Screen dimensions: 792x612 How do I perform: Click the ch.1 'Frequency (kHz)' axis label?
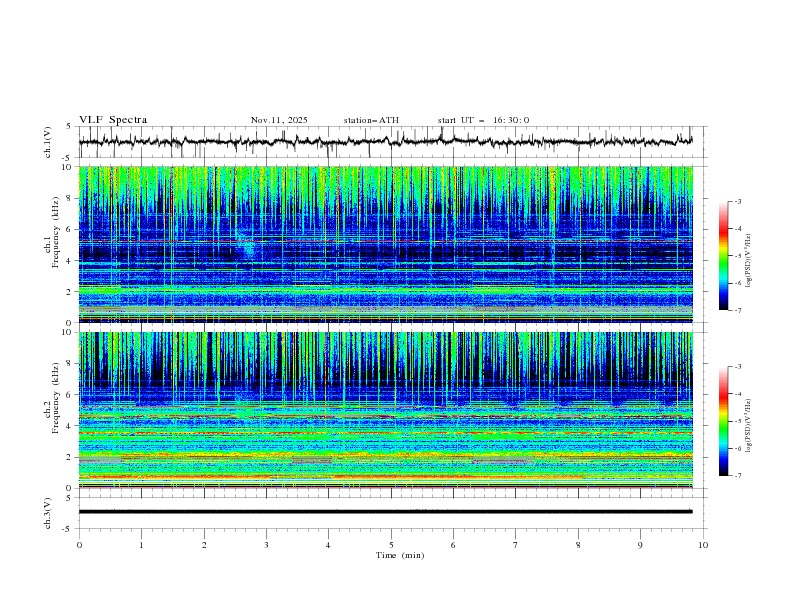[x=55, y=233]
